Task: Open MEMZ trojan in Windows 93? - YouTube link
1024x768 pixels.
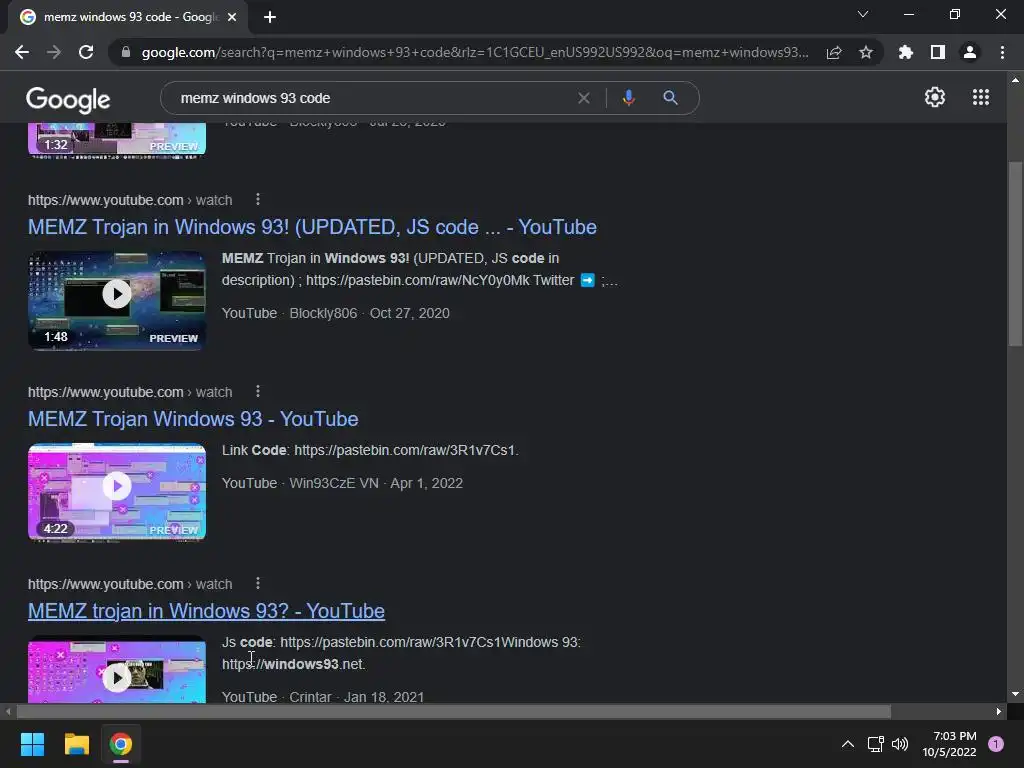Action: tap(206, 611)
